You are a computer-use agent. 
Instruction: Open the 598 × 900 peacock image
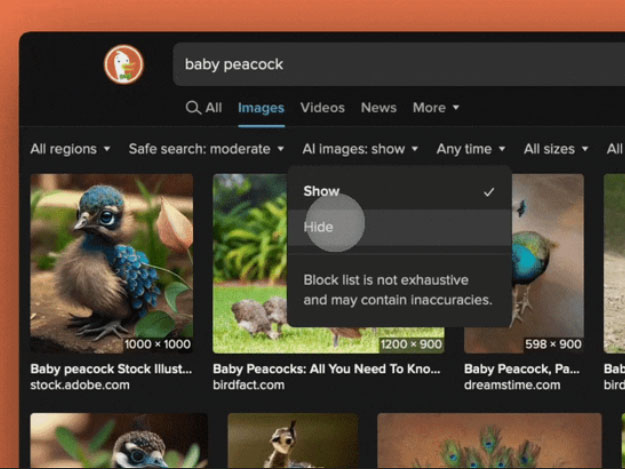point(548,263)
